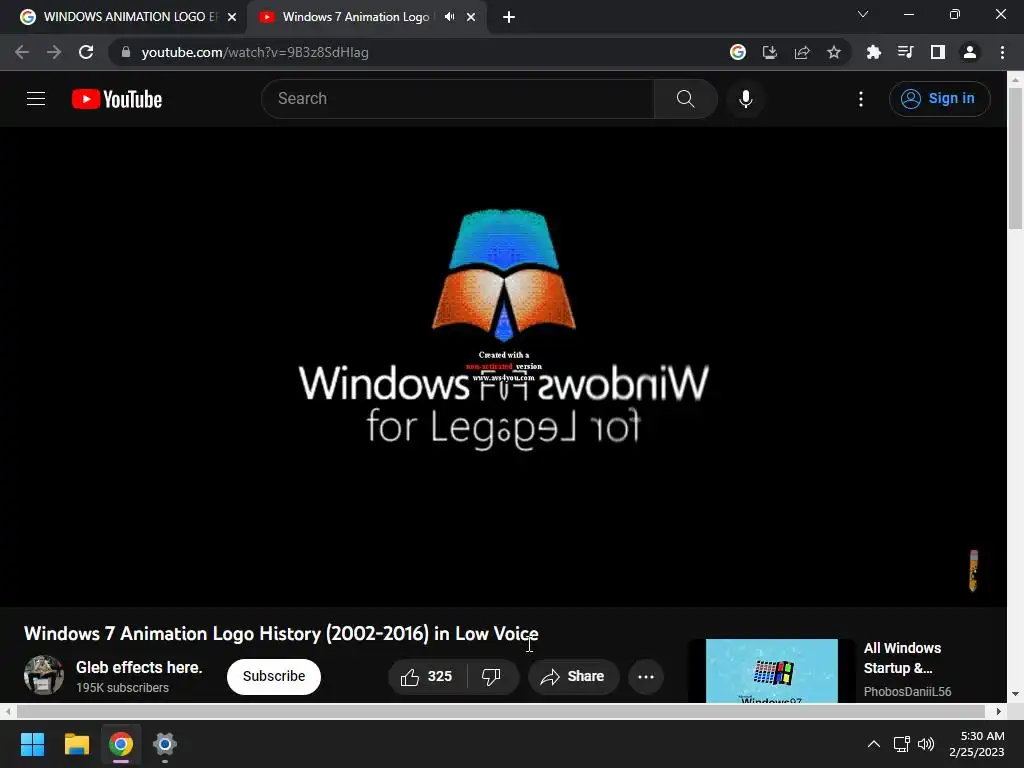Share the video
Viewport: 1024px width, 768px height.
(573, 677)
